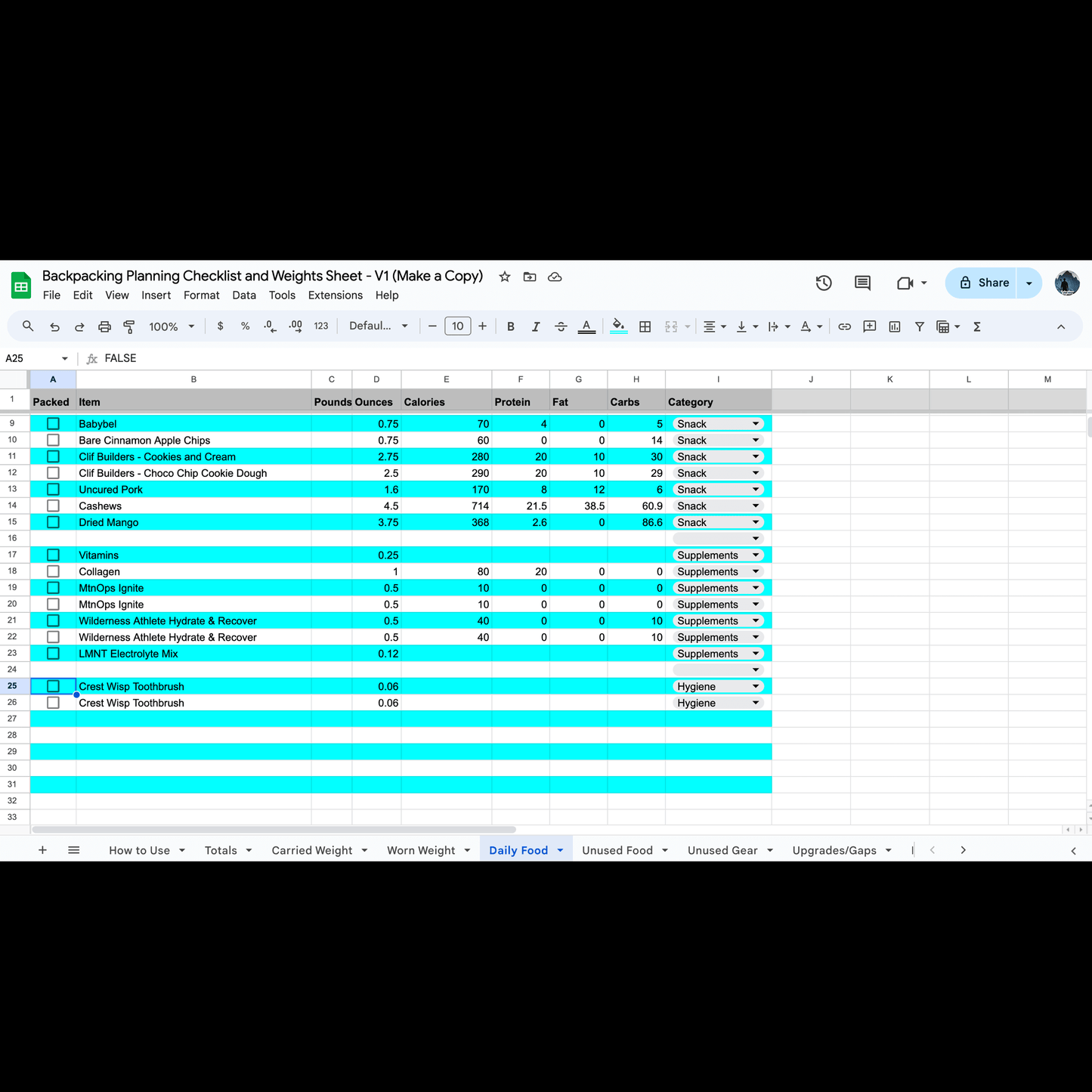This screenshot has width=1092, height=1092.
Task: Open all comments panel
Action: tap(862, 283)
